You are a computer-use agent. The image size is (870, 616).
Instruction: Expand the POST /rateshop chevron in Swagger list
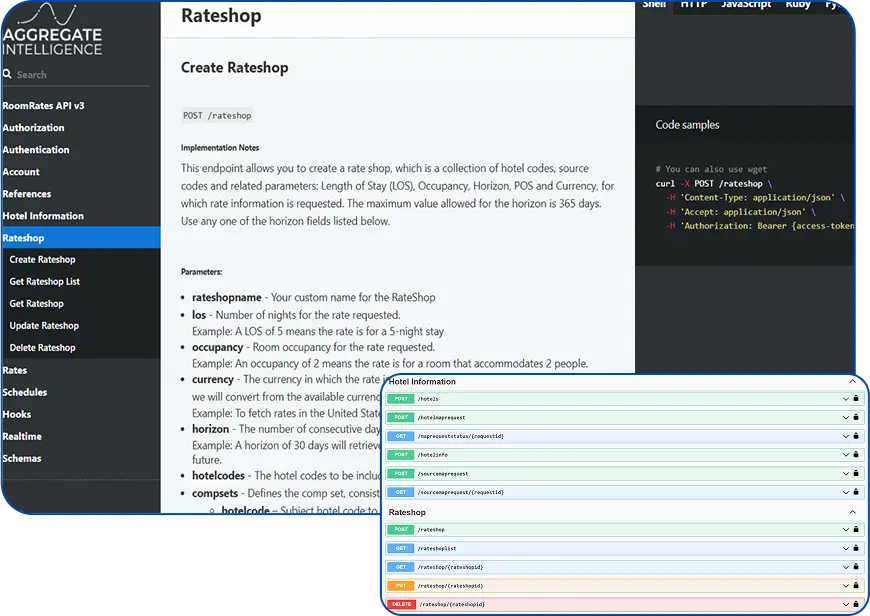pyautogui.click(x=846, y=530)
